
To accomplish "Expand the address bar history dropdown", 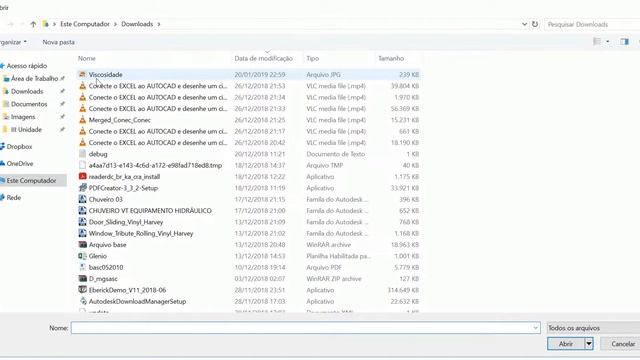I will 524,24.
